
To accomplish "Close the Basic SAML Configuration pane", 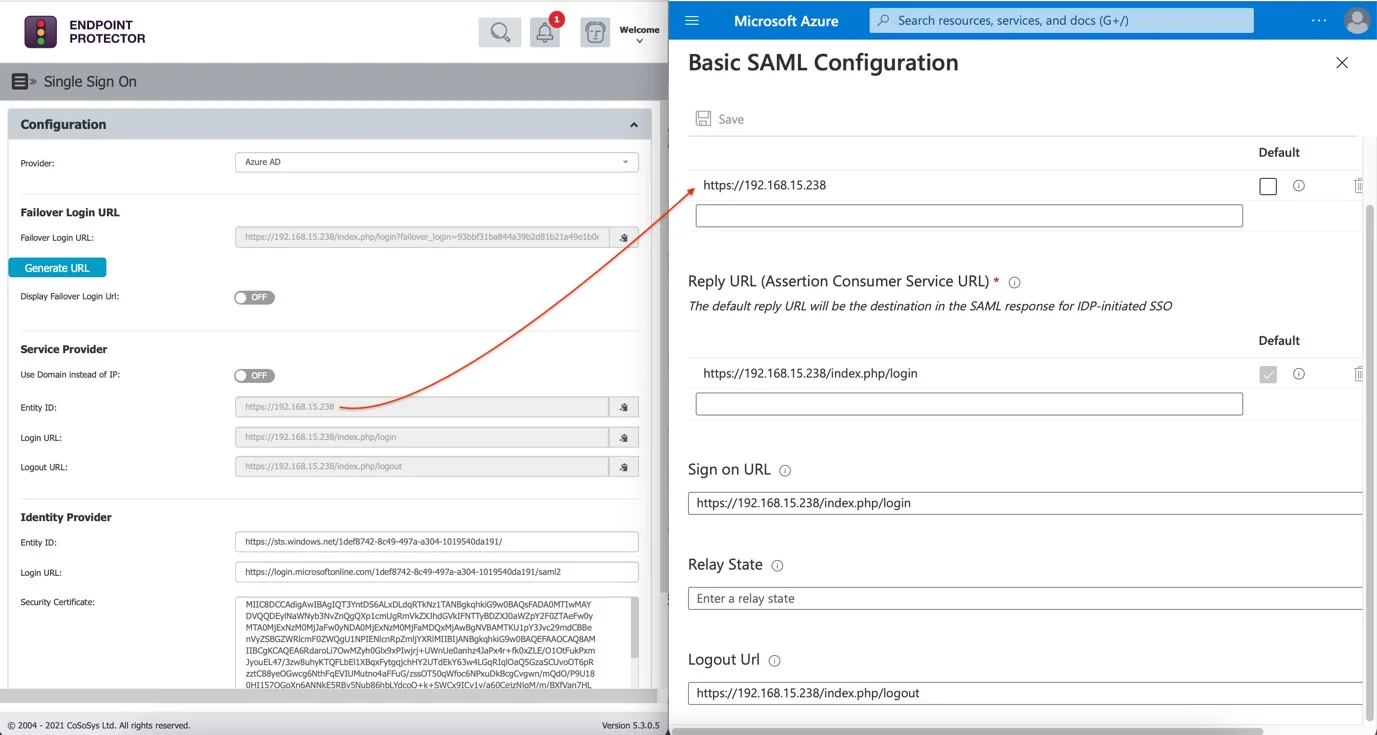I will click(x=1342, y=63).
